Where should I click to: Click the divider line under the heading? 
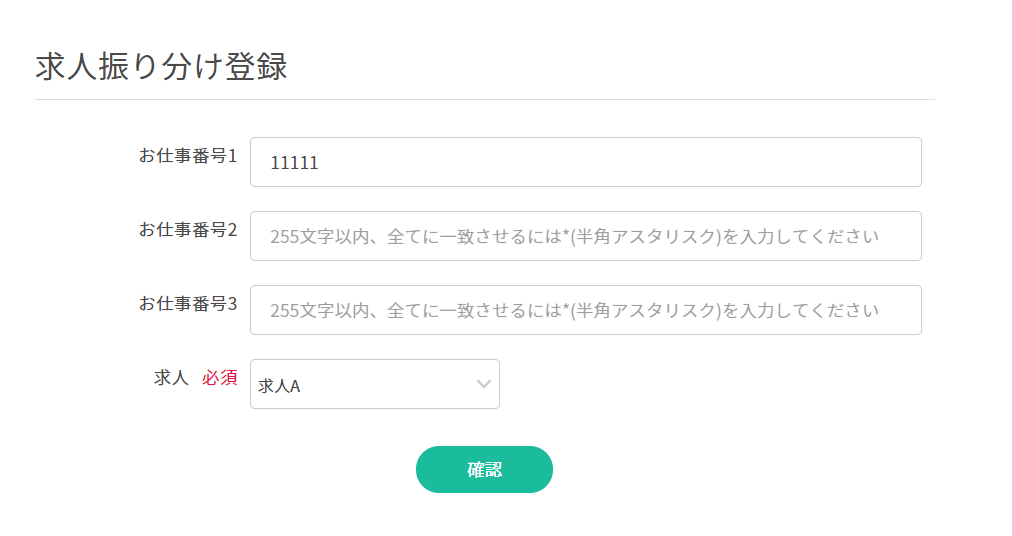click(x=484, y=100)
